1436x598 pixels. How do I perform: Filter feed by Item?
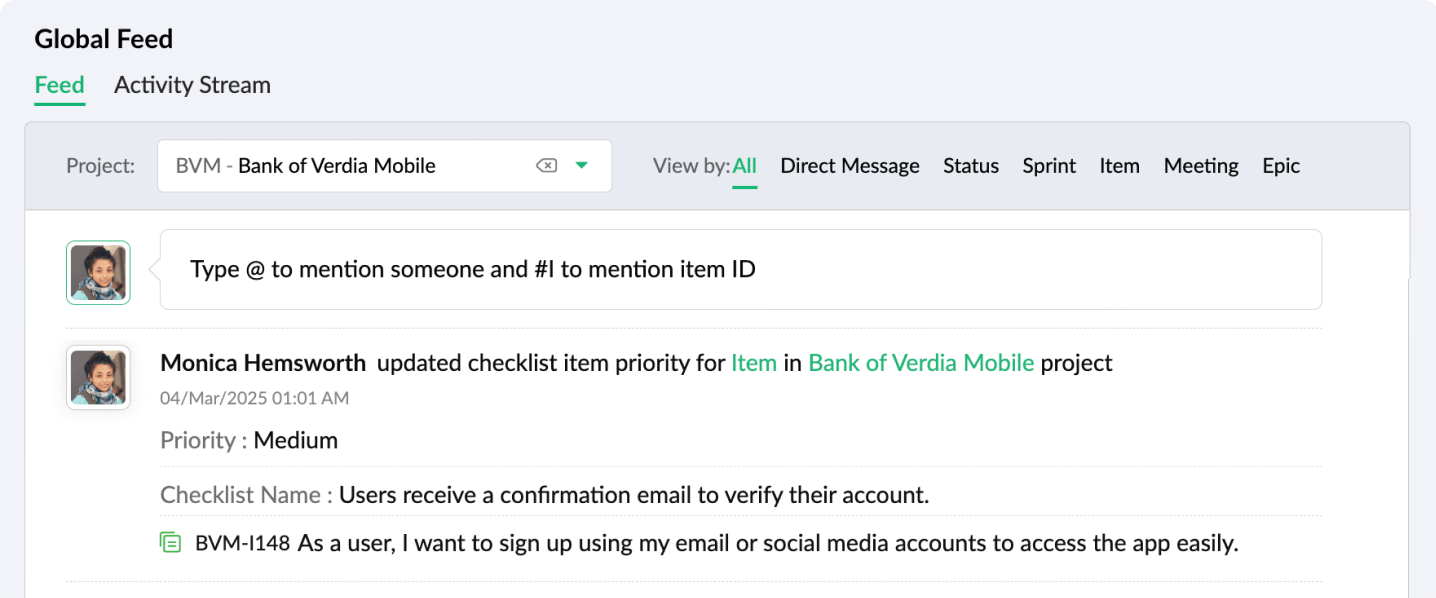pos(1119,166)
